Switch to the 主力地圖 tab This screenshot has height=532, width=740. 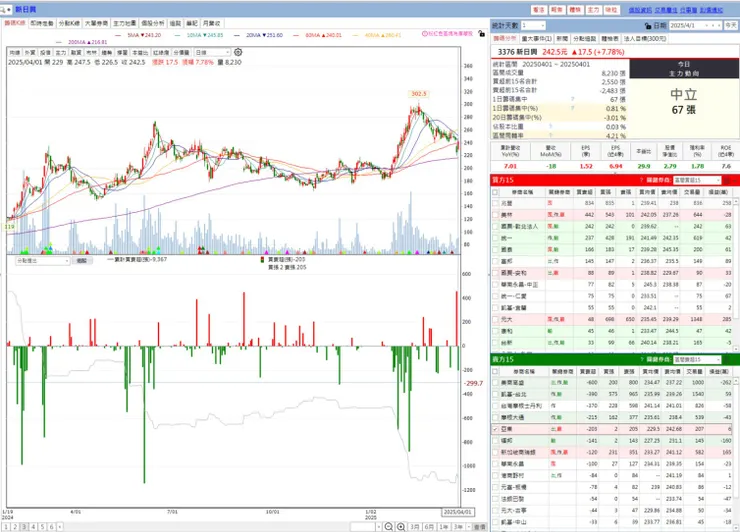pyautogui.click(x=125, y=23)
